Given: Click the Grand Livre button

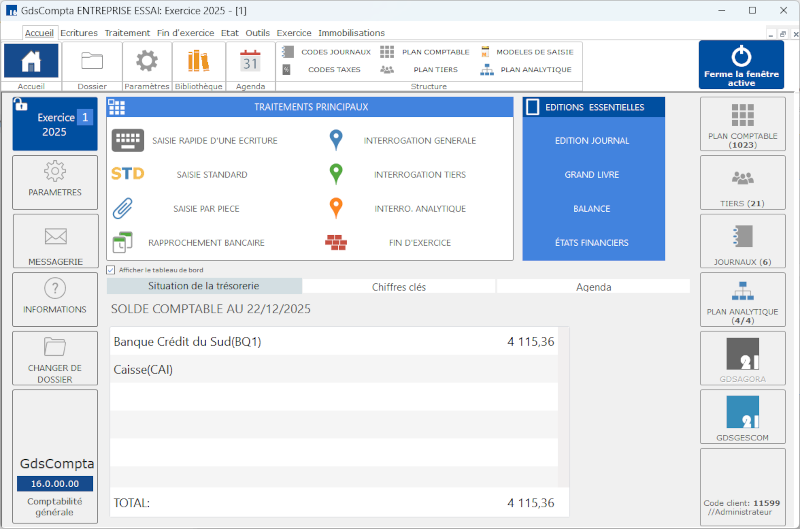Looking at the screenshot, I should pos(592,175).
